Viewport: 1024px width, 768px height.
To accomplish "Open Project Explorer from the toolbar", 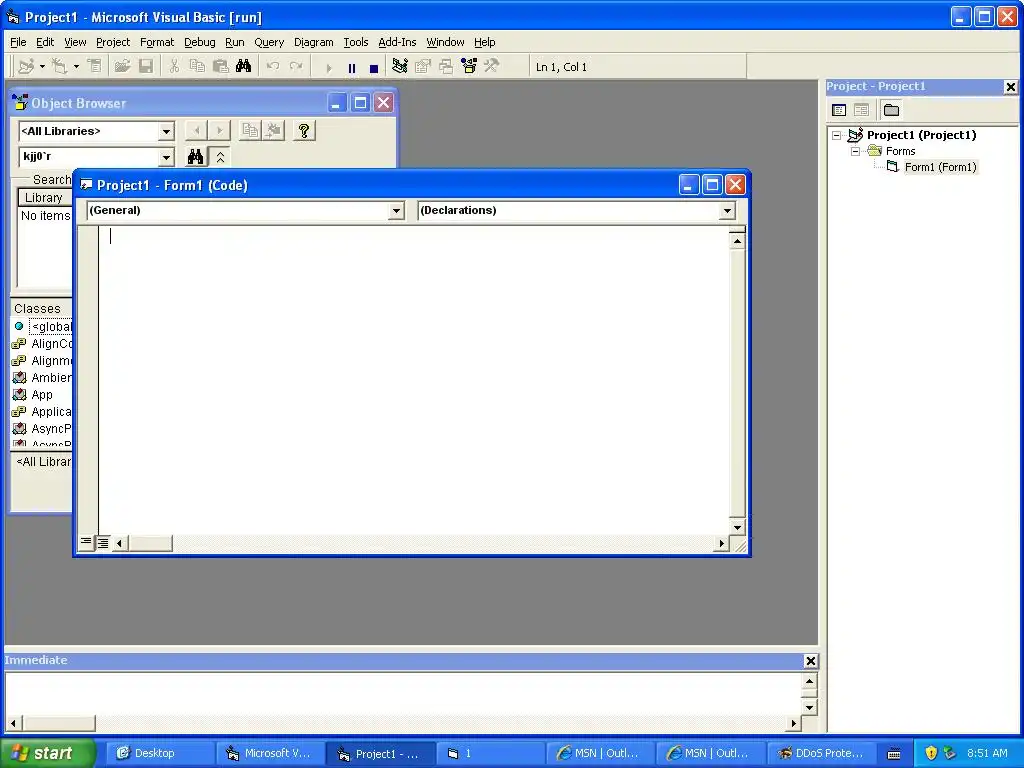I will [400, 67].
